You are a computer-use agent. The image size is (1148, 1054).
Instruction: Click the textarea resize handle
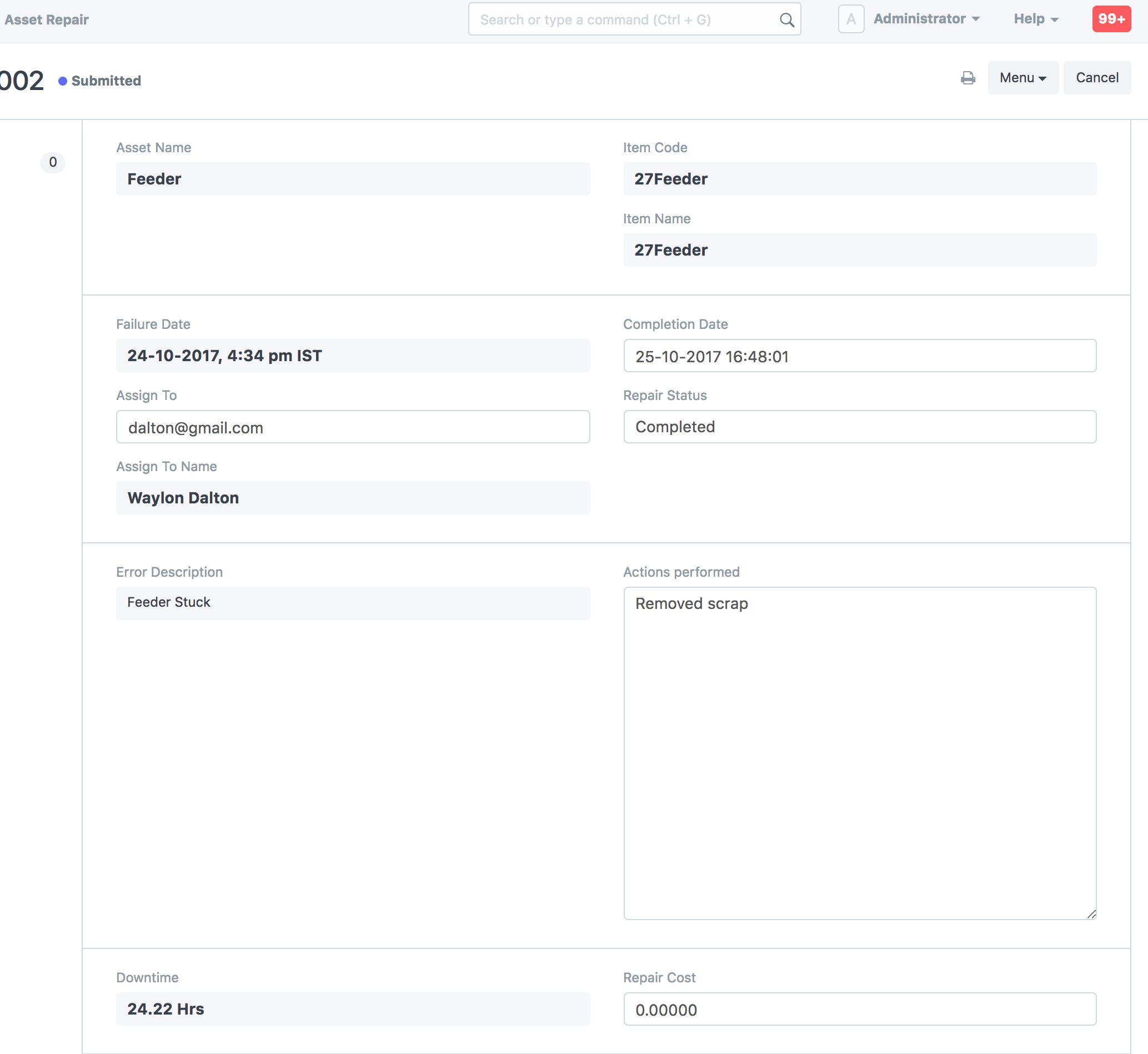[x=1091, y=915]
